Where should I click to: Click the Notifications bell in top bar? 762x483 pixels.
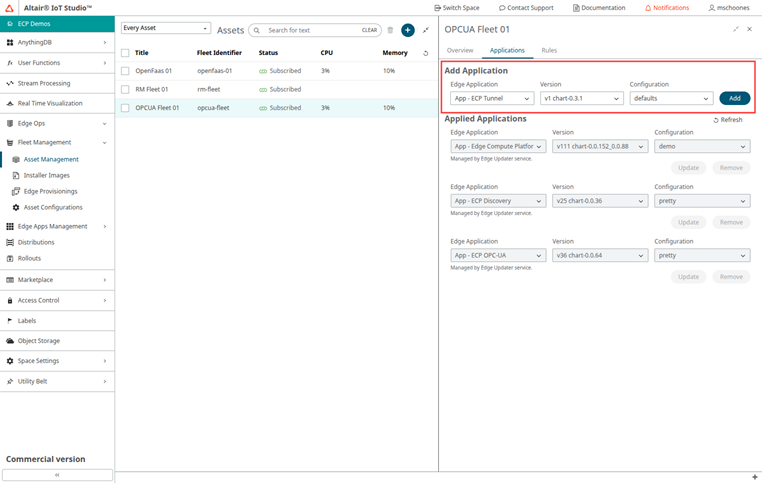[666, 7]
